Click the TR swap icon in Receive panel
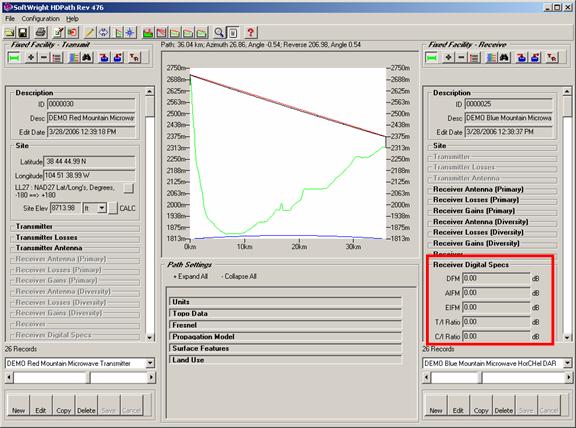Screen dimensions: 576x428 click(551, 58)
